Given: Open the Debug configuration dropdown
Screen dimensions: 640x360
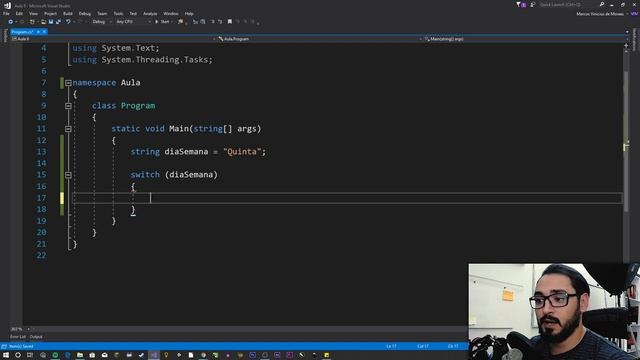Looking at the screenshot, I should 102,22.
